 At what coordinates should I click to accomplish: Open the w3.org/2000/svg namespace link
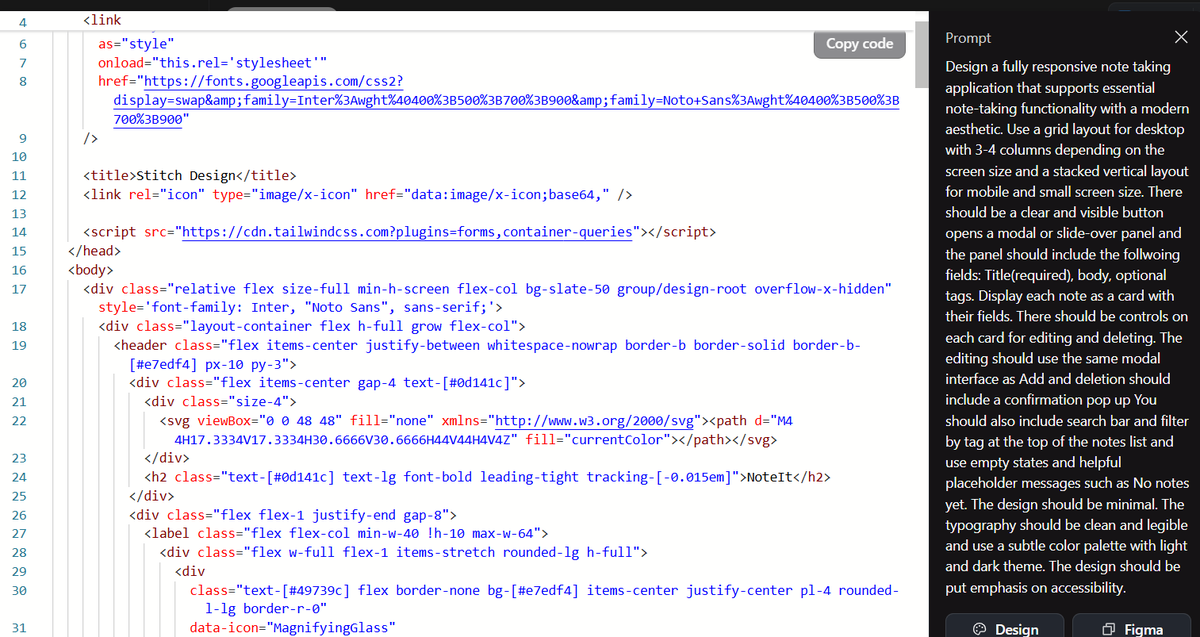tap(594, 420)
